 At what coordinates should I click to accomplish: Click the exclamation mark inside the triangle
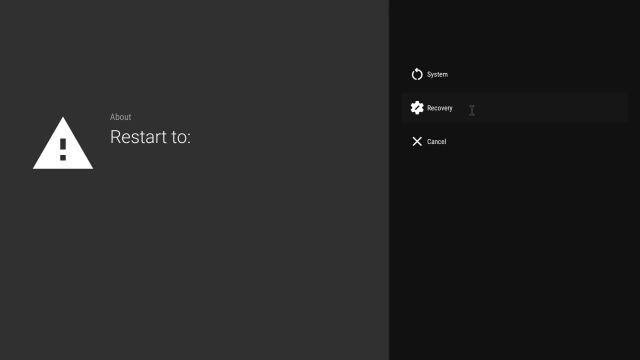click(63, 149)
